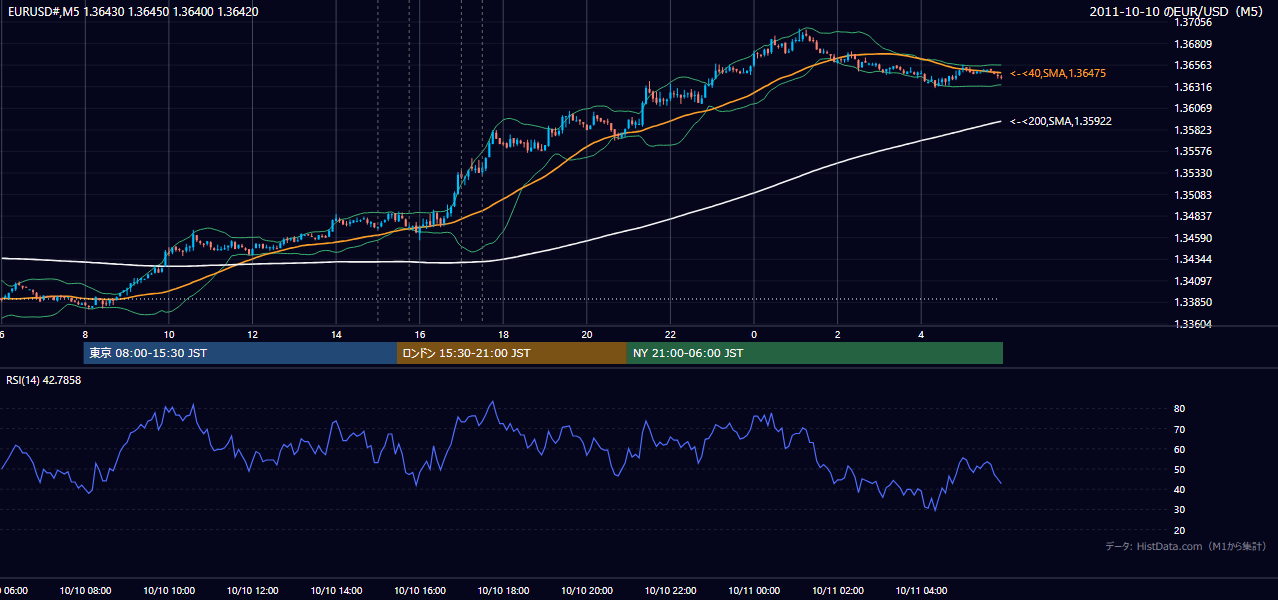Click the 10/10 16:00 bottom time label
The width and height of the screenshot is (1278, 600).
(x=420, y=591)
